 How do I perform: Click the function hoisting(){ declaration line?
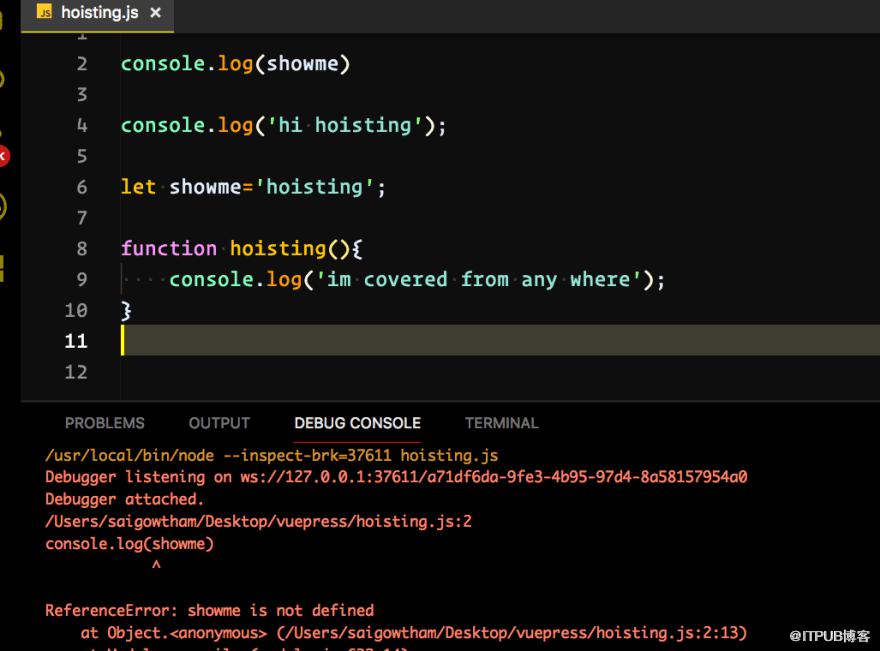242,248
